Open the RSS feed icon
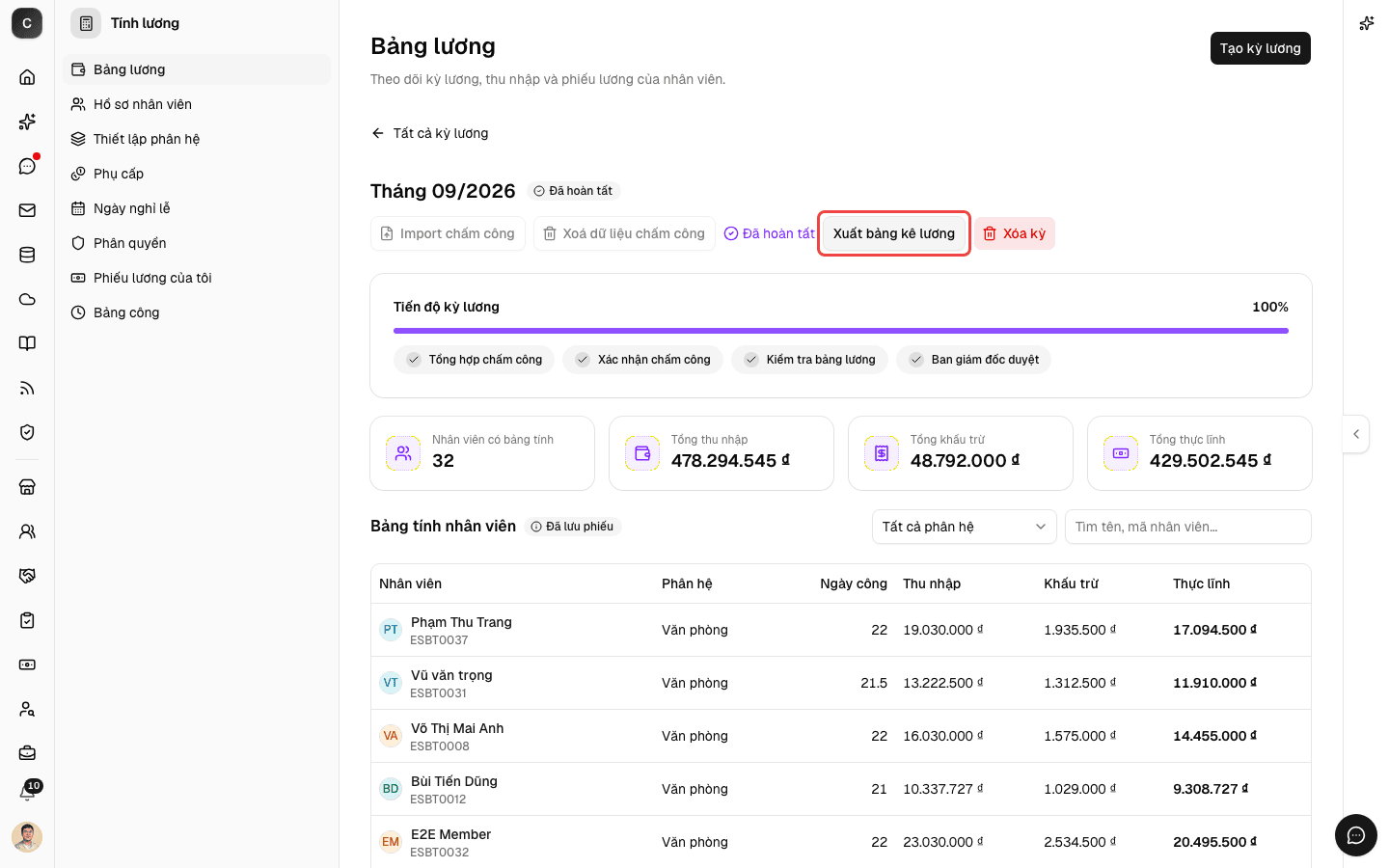The height and width of the screenshot is (868, 1389). coord(27,388)
